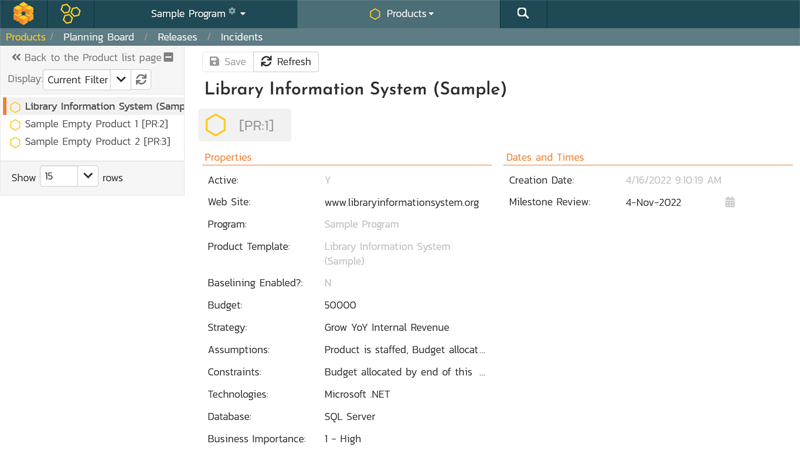
Task: Open the search magnifier icon
Action: (523, 13)
